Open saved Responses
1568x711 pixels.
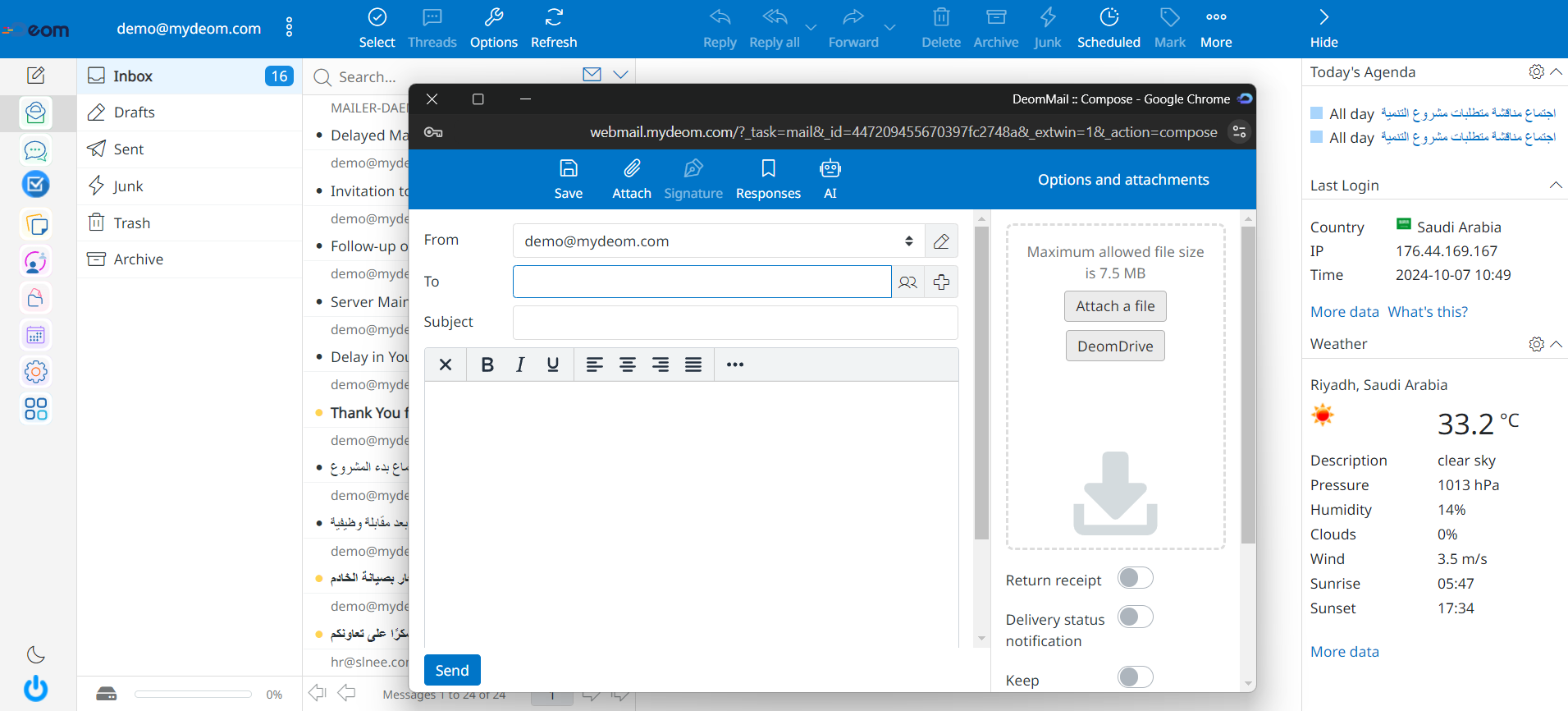(767, 178)
